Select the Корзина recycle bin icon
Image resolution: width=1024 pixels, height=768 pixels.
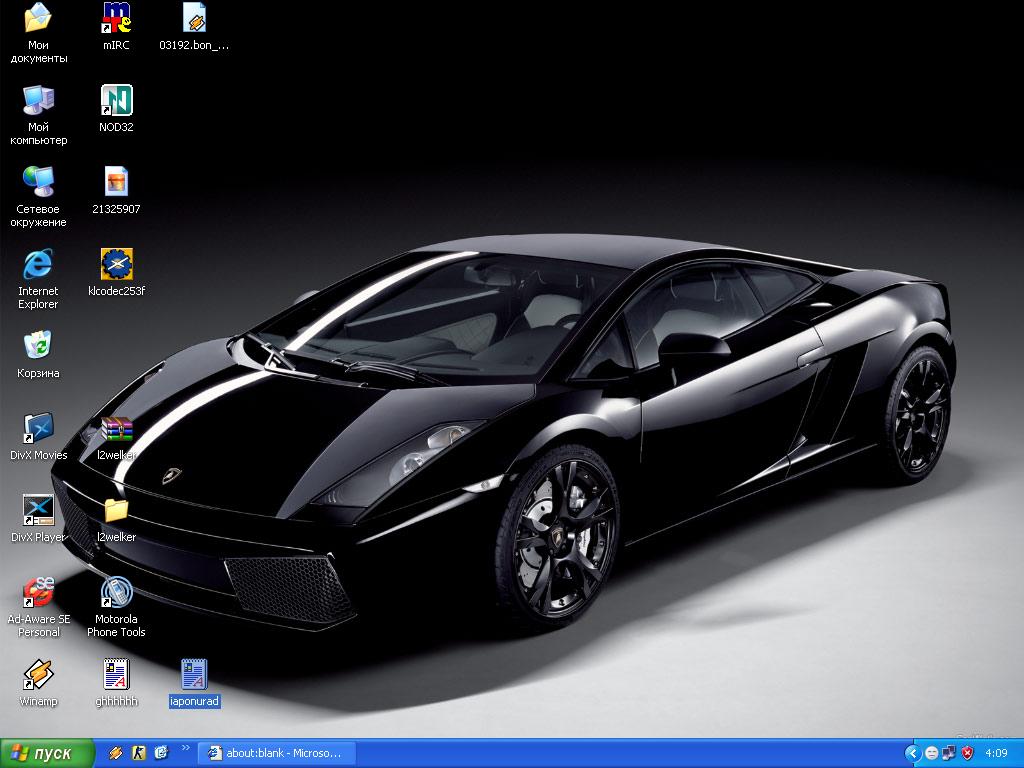click(38, 347)
